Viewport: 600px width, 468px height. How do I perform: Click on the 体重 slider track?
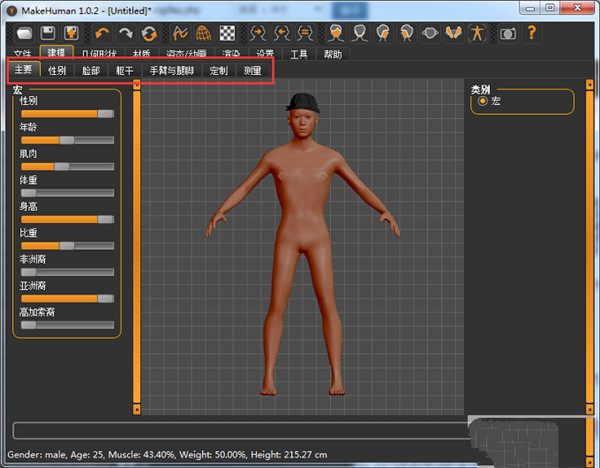(67, 192)
